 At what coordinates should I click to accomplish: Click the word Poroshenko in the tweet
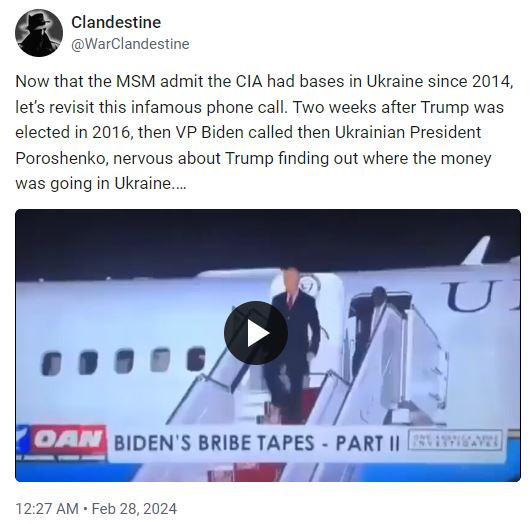(x=61, y=159)
